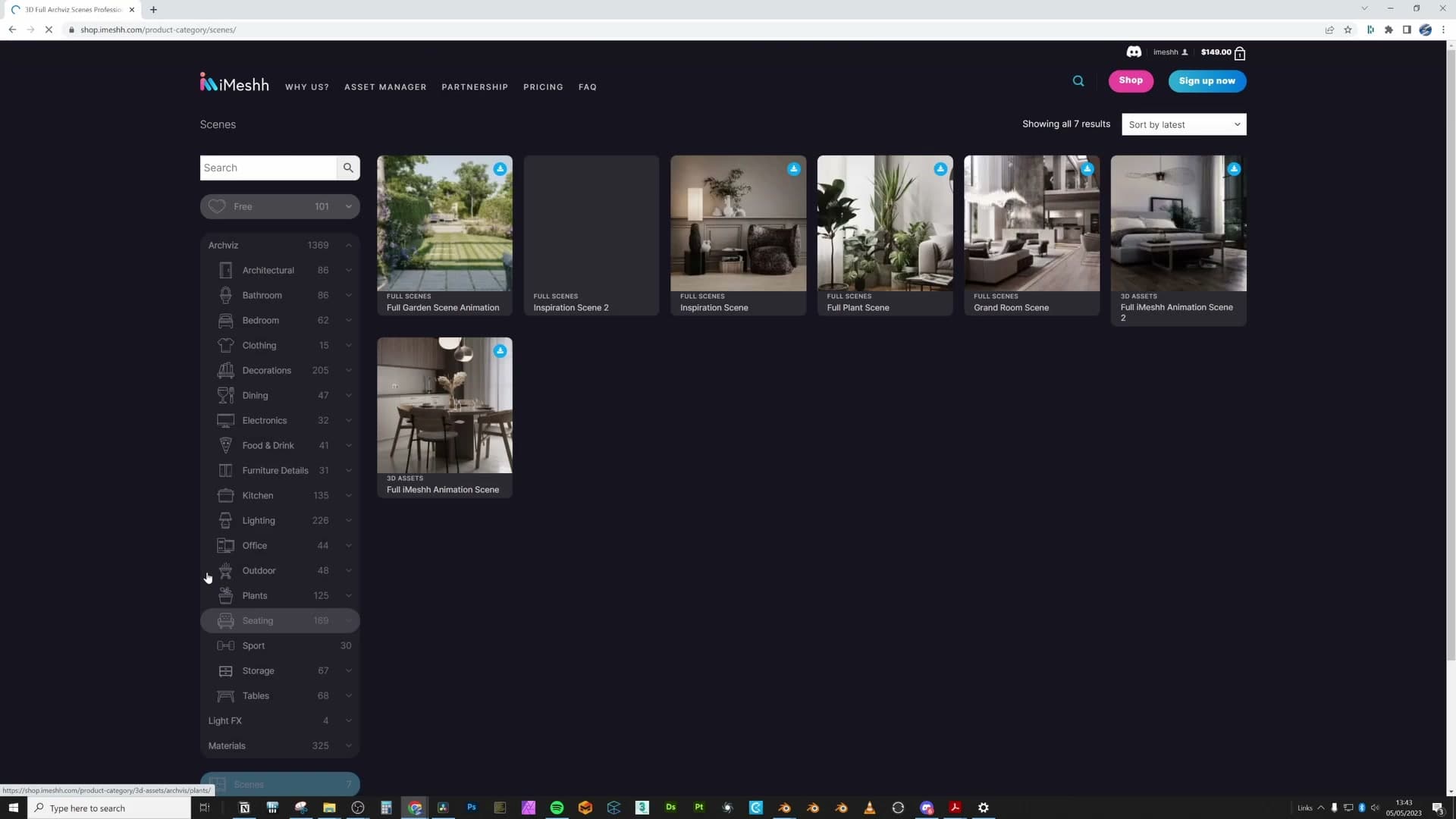Click download badge on Full Plant Scene
Viewport: 1456px width, 819px height.
(940, 169)
